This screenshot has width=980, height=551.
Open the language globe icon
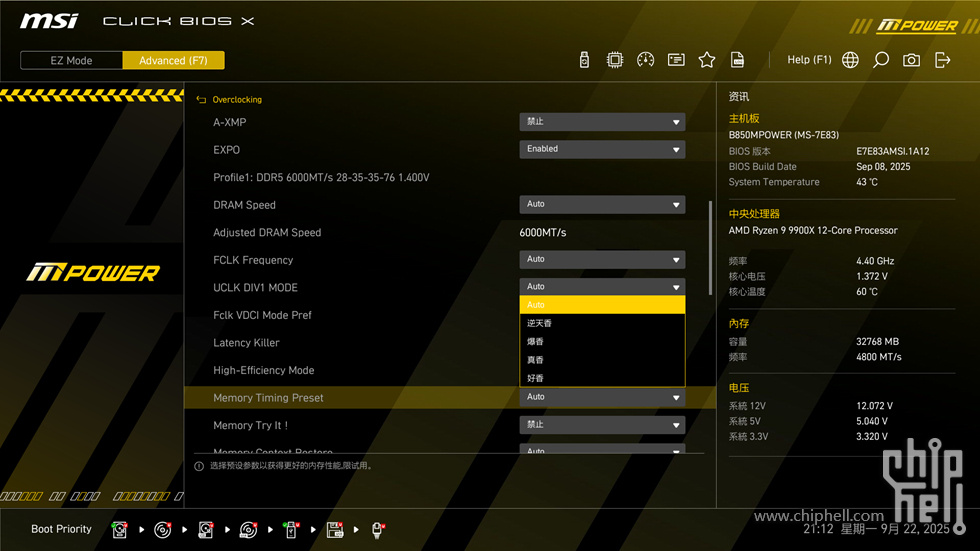click(x=850, y=60)
